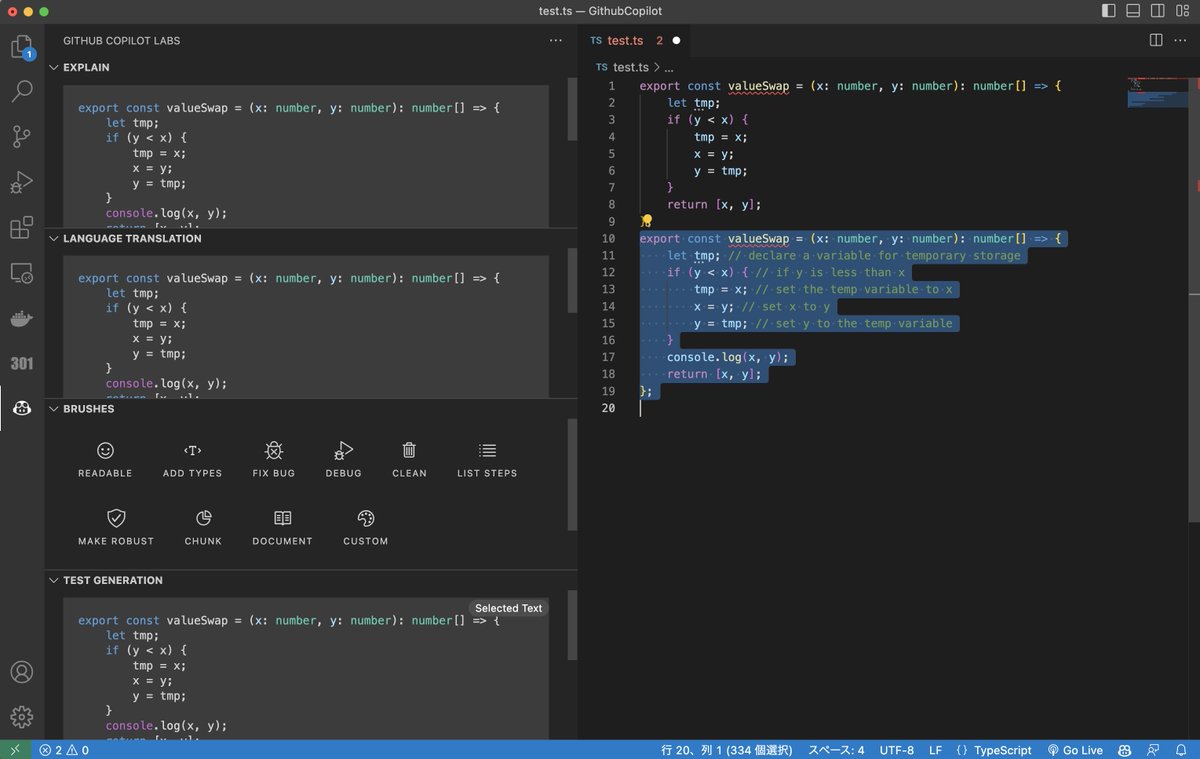Click the Explain panel vertical scrollbar
This screenshot has width=1200, height=759.
tap(573, 109)
